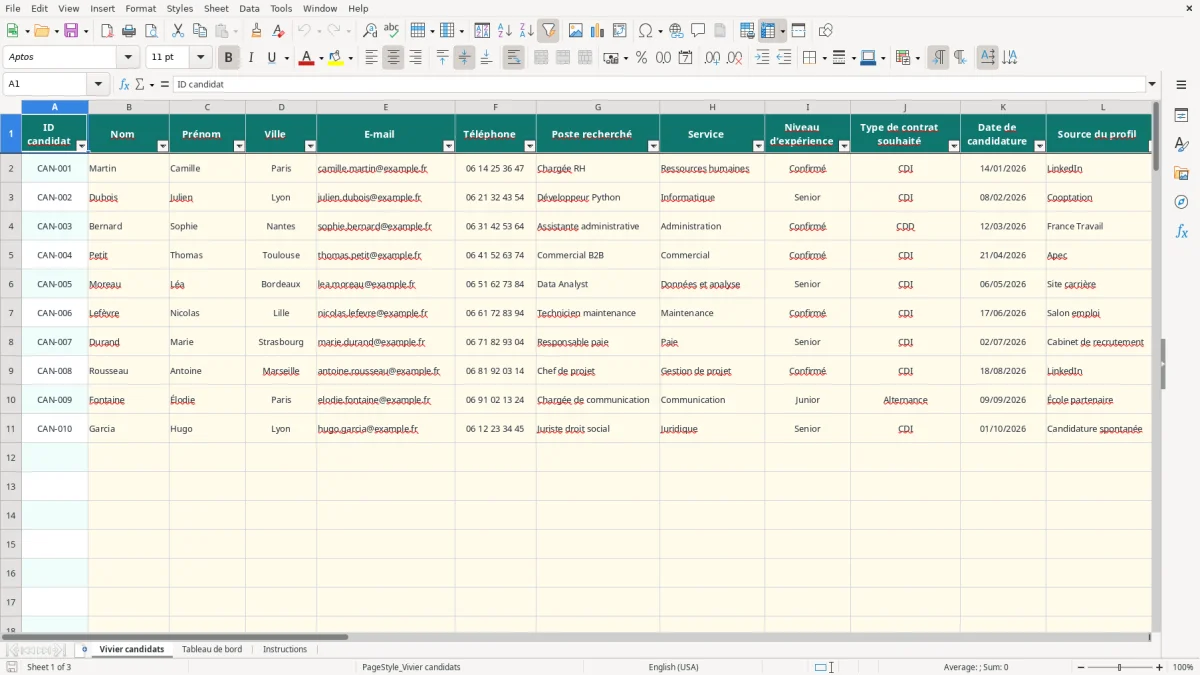Click the Insert Pivot Table icon
The width and height of the screenshot is (1200, 675).
(x=620, y=31)
